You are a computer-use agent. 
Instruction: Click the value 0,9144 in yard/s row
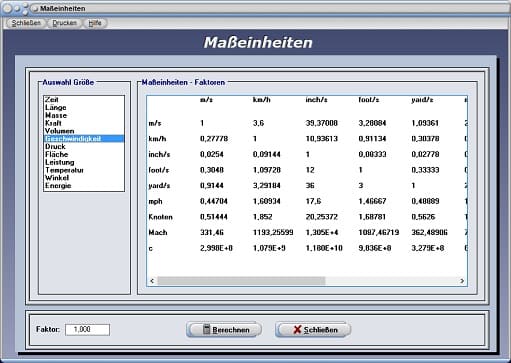(212, 186)
